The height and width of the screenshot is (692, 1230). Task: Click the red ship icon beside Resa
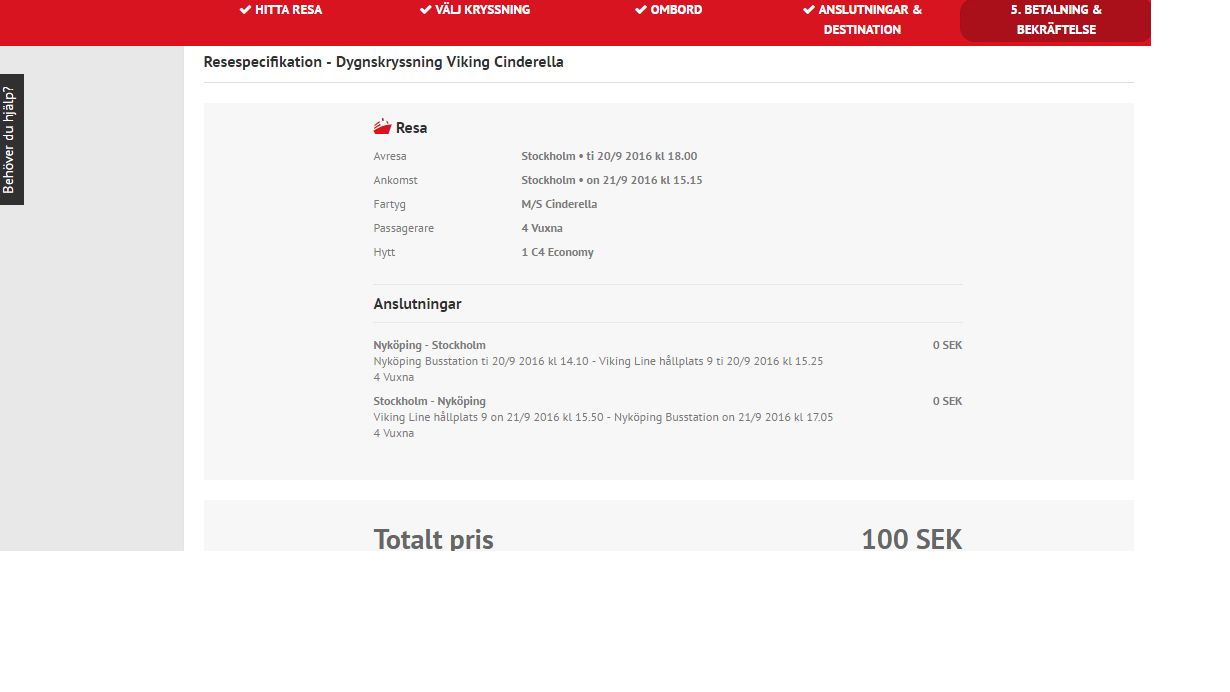tap(382, 127)
